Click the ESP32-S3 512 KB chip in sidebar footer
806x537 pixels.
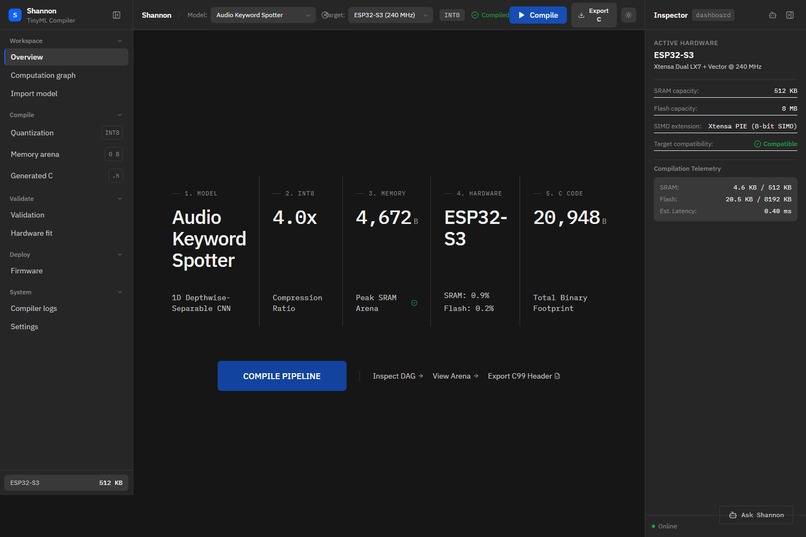point(66,483)
